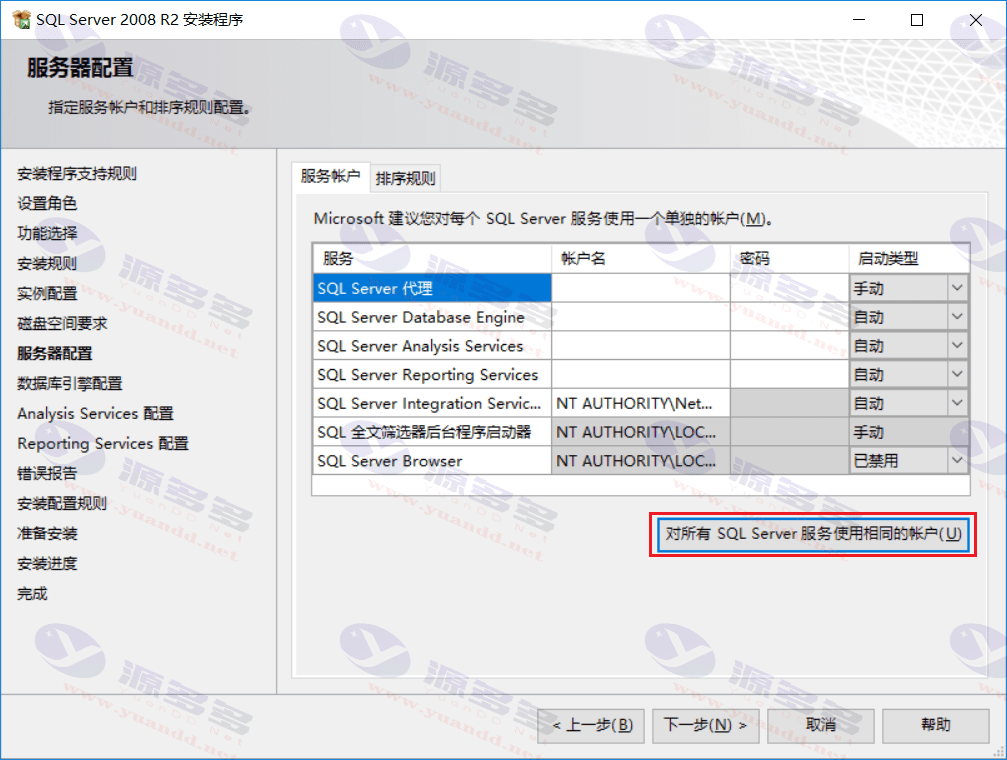This screenshot has height=760, width=1007.
Task: Click 对所有 SQL Server 服务使用相同的帐户 button
Action: pos(813,534)
